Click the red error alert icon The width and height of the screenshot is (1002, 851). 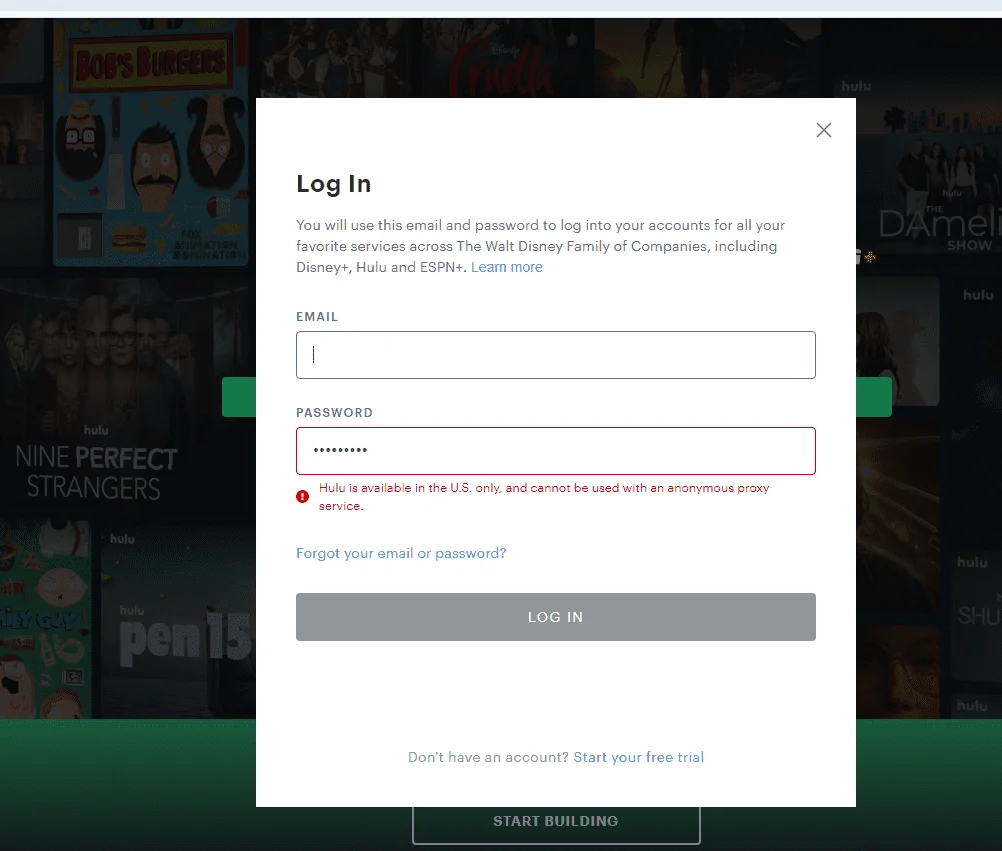pos(302,496)
